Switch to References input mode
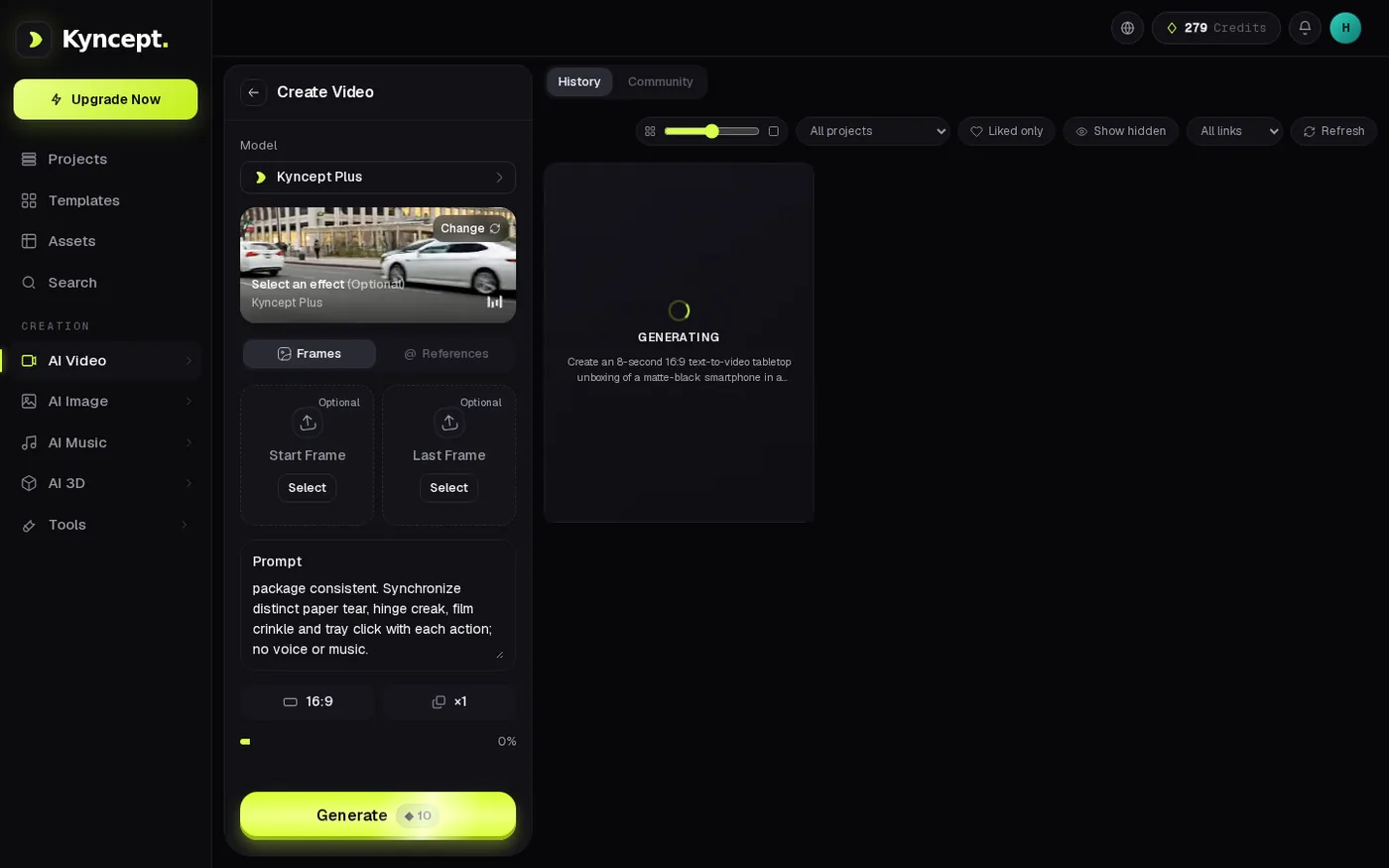Image resolution: width=1389 pixels, height=868 pixels. (446, 354)
